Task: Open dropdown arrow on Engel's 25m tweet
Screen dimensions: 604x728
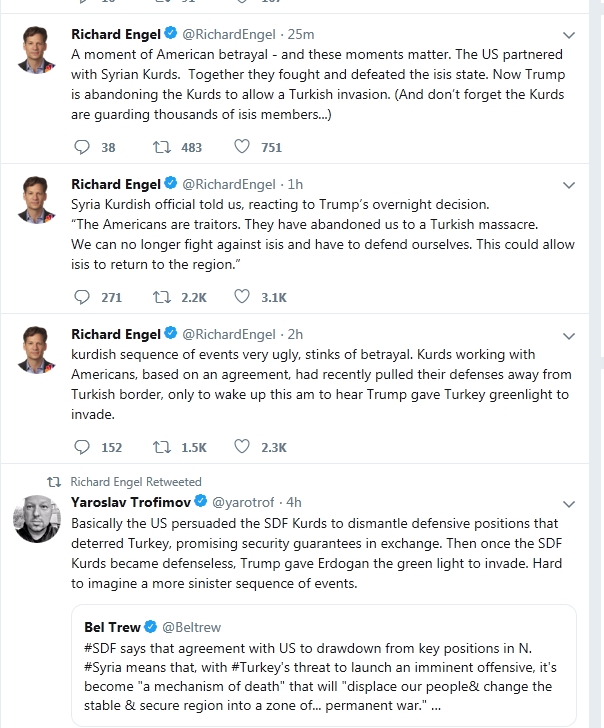Action: [x=569, y=35]
